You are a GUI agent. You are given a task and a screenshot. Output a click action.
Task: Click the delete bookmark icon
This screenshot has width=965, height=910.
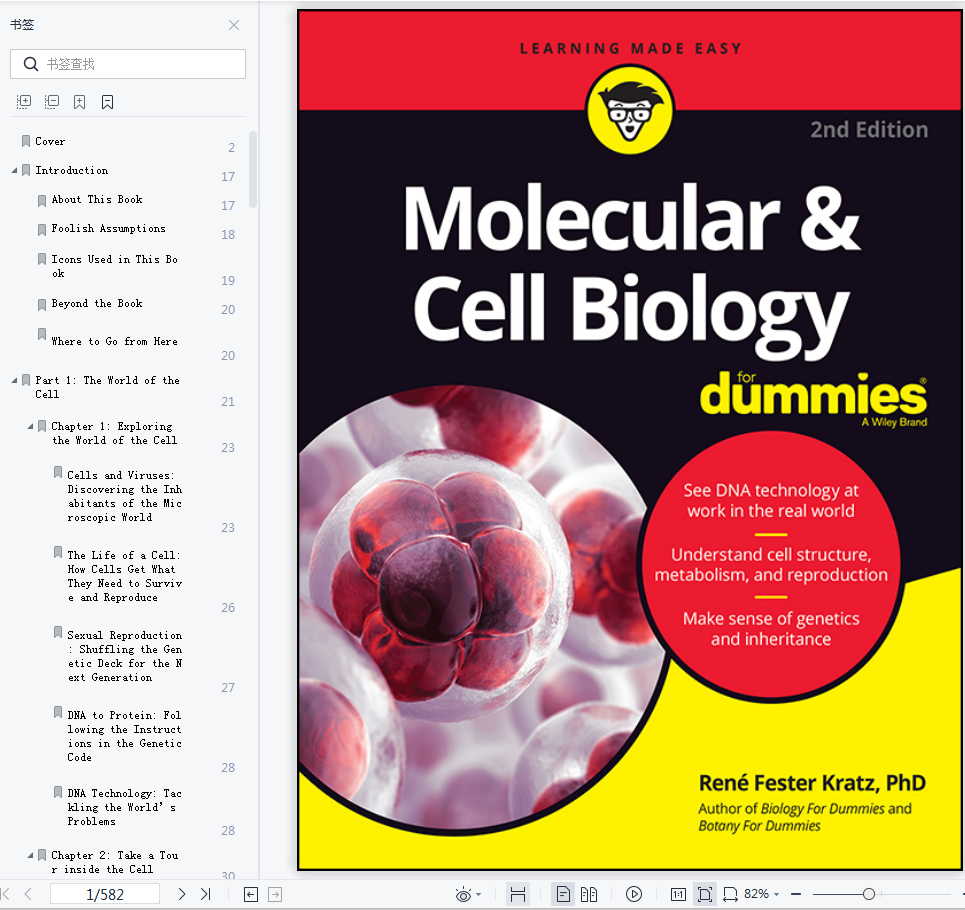tap(108, 102)
